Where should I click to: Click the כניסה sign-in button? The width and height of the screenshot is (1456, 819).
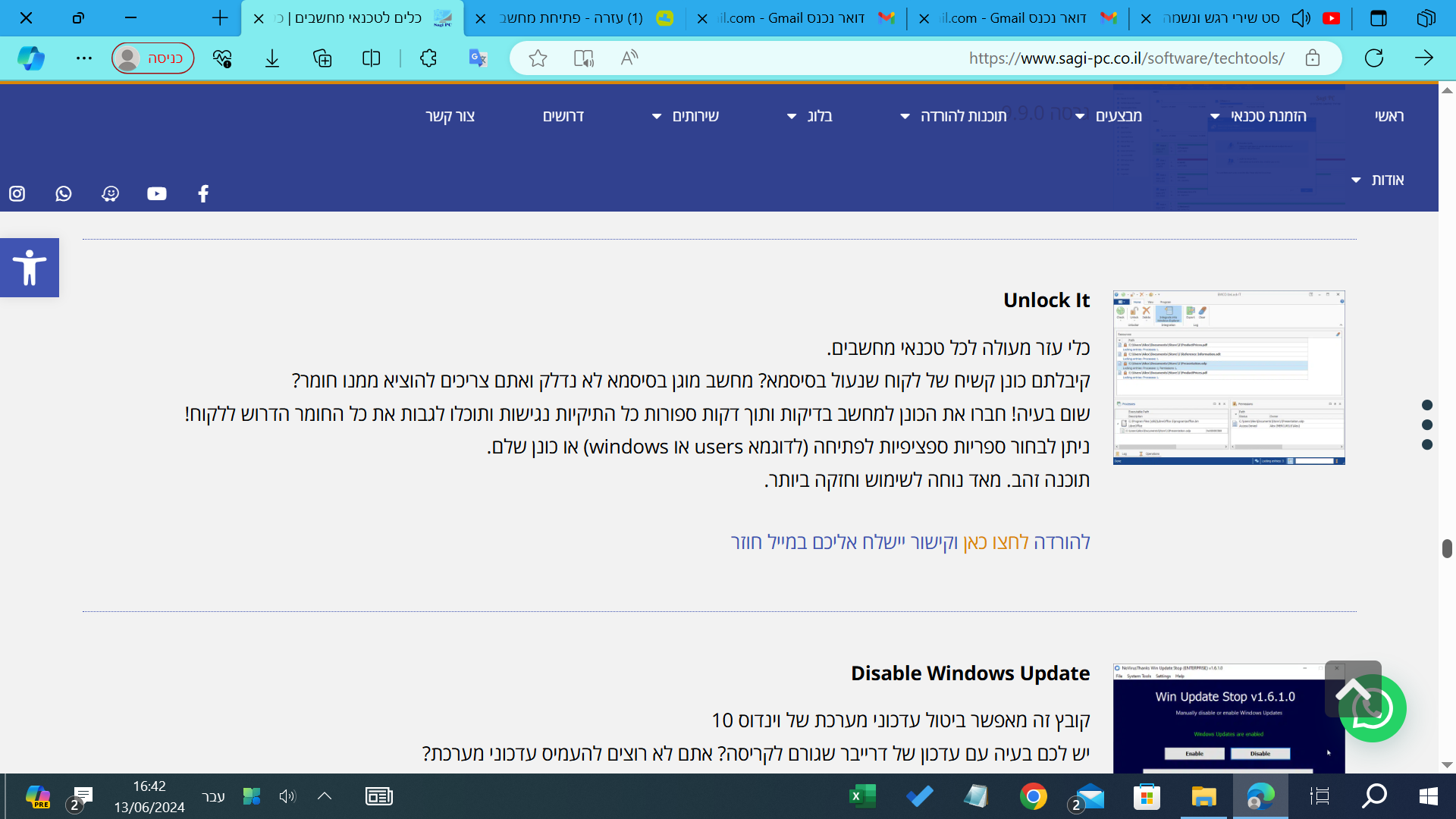(152, 58)
